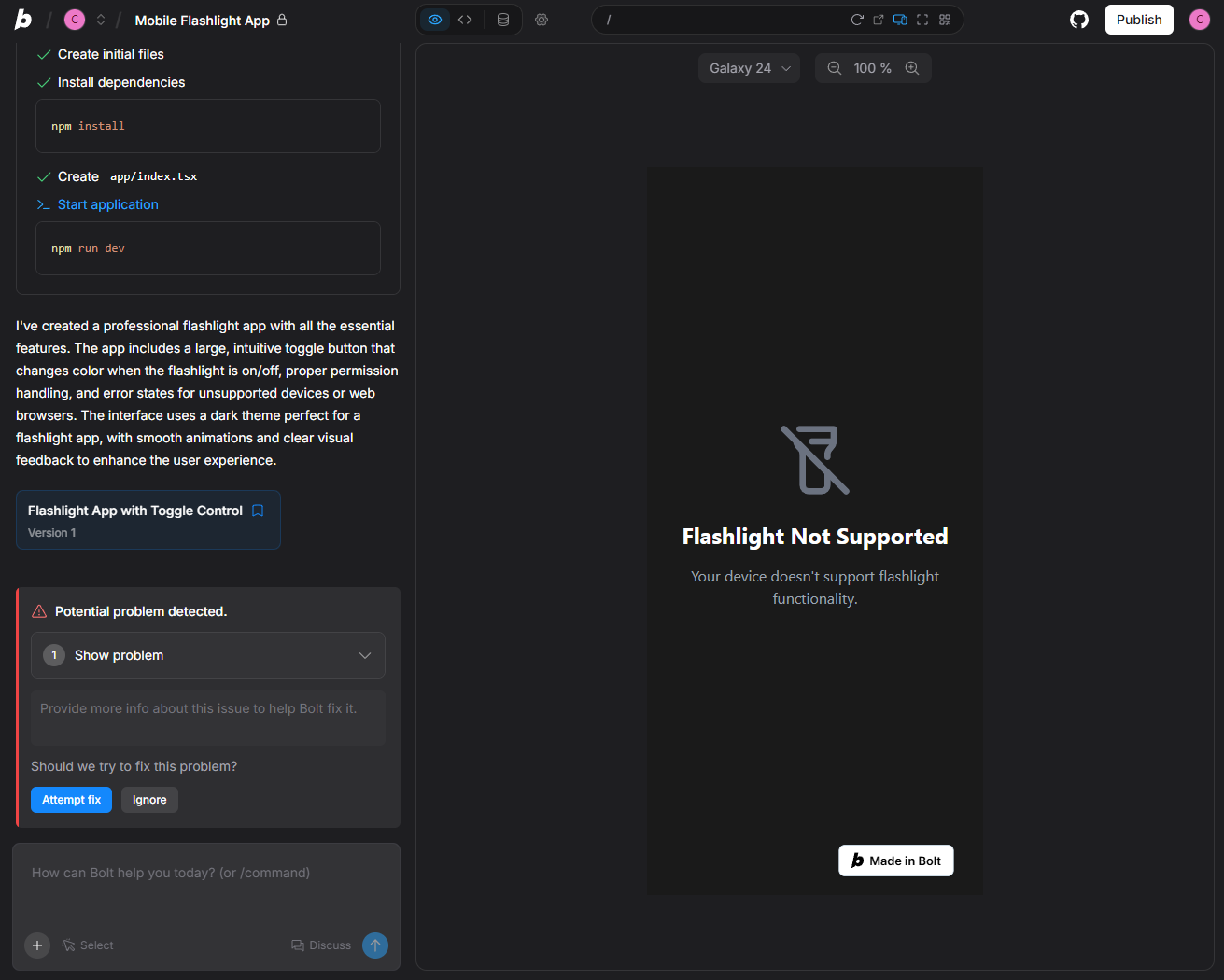
Task: Click the Mobile Flashlight App title
Action: coord(203,20)
